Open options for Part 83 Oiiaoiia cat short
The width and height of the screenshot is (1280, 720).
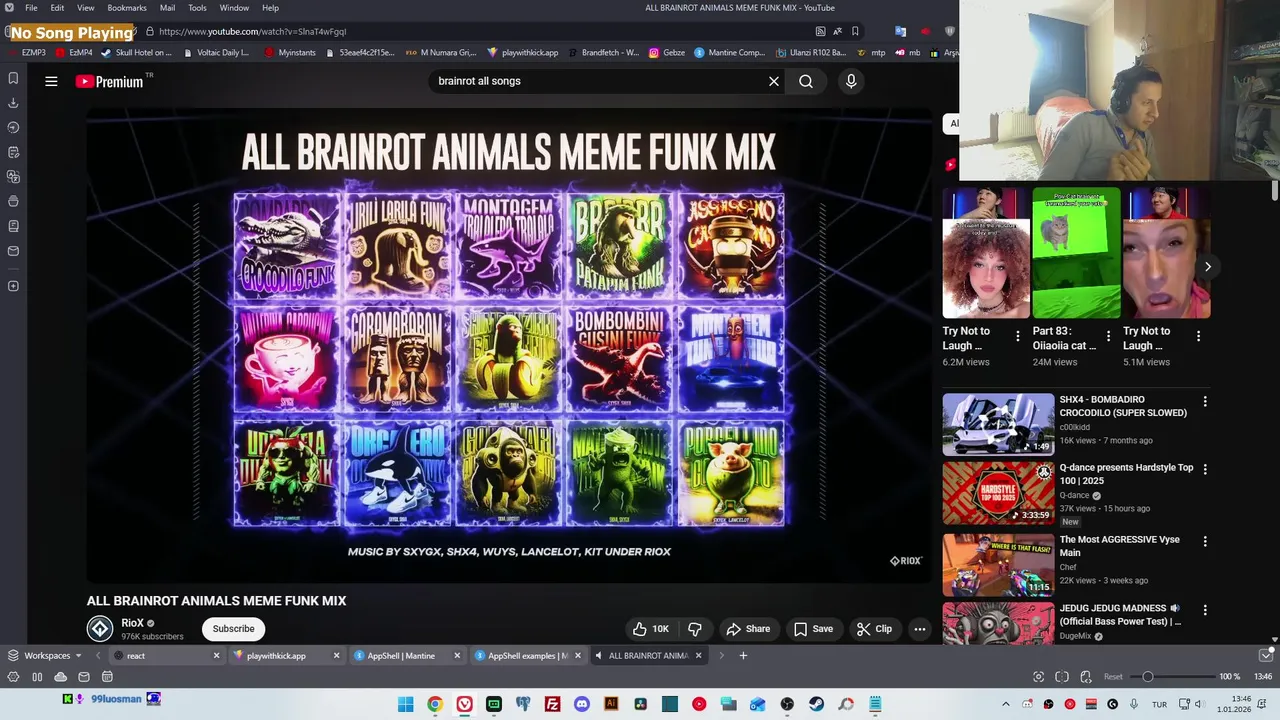[x=1108, y=336]
